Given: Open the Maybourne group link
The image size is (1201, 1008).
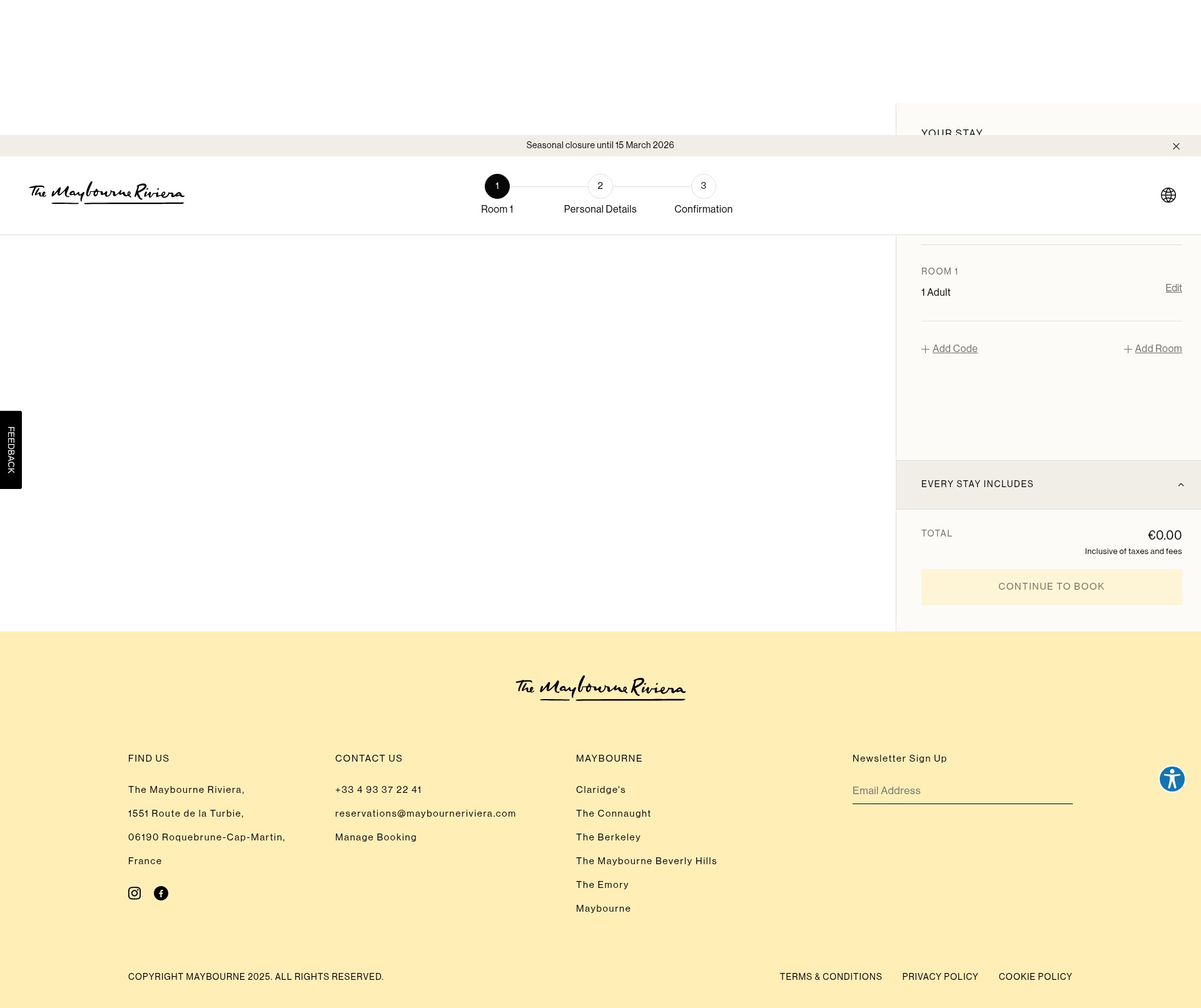Looking at the screenshot, I should tap(603, 909).
